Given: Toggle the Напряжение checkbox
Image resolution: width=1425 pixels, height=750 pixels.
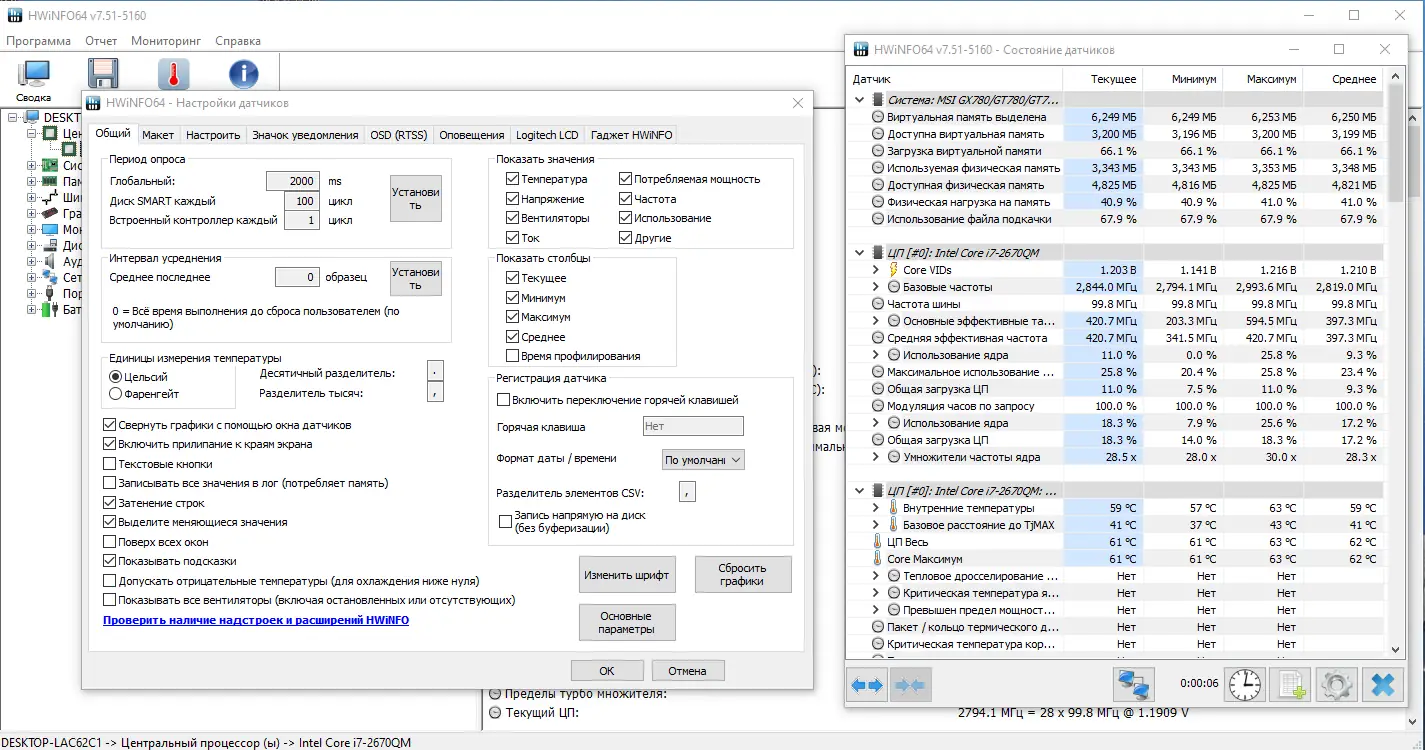Looking at the screenshot, I should point(513,199).
